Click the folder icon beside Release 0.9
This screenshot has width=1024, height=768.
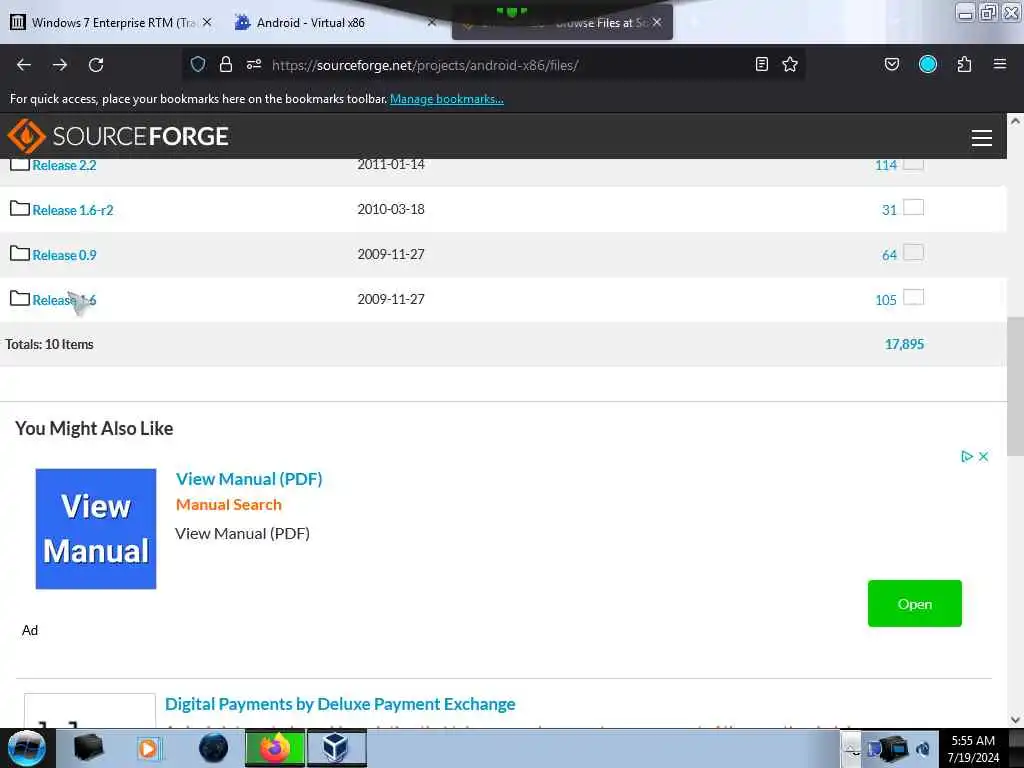click(20, 254)
